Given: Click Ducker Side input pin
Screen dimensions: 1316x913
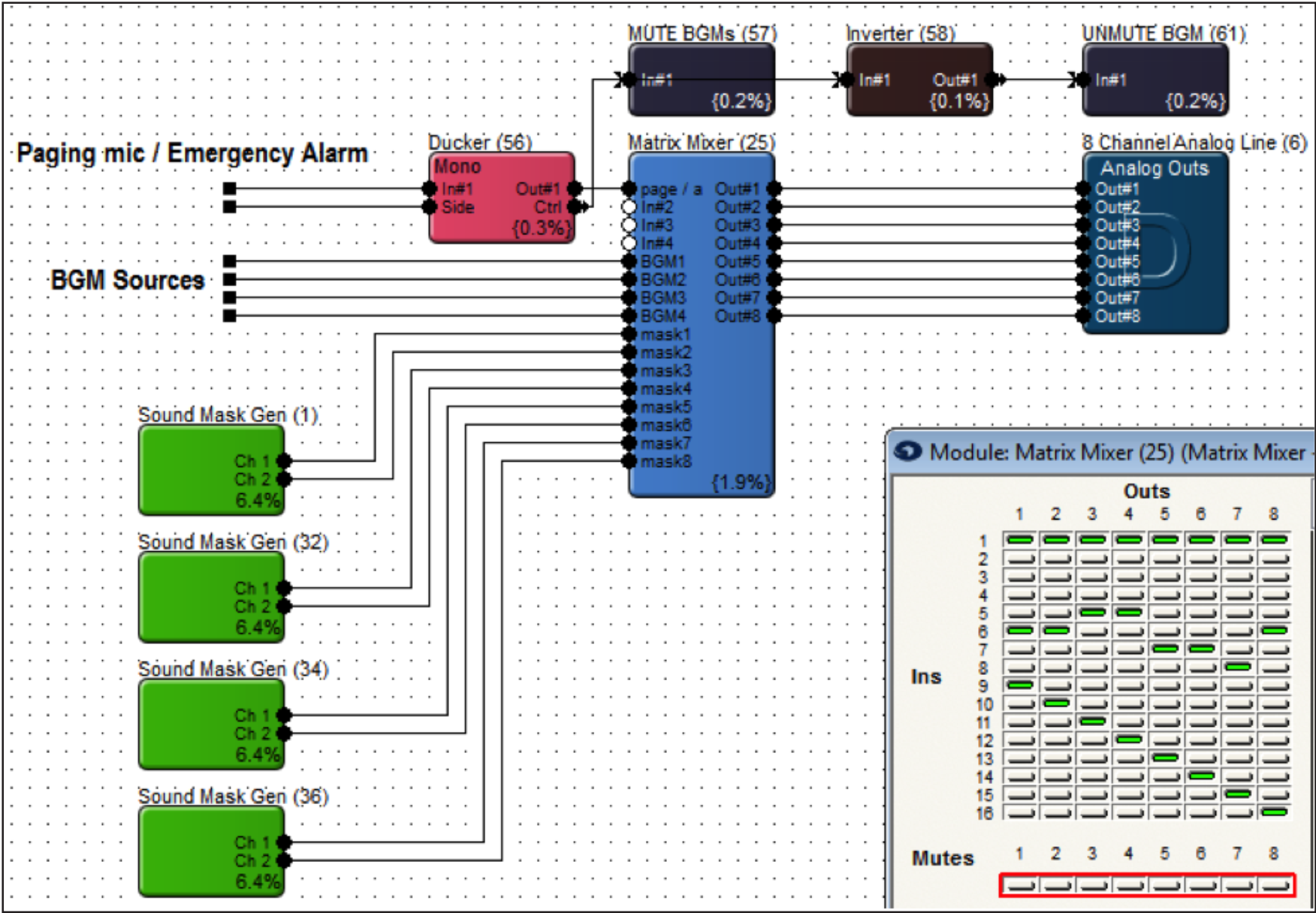Looking at the screenshot, I should click(430, 206).
